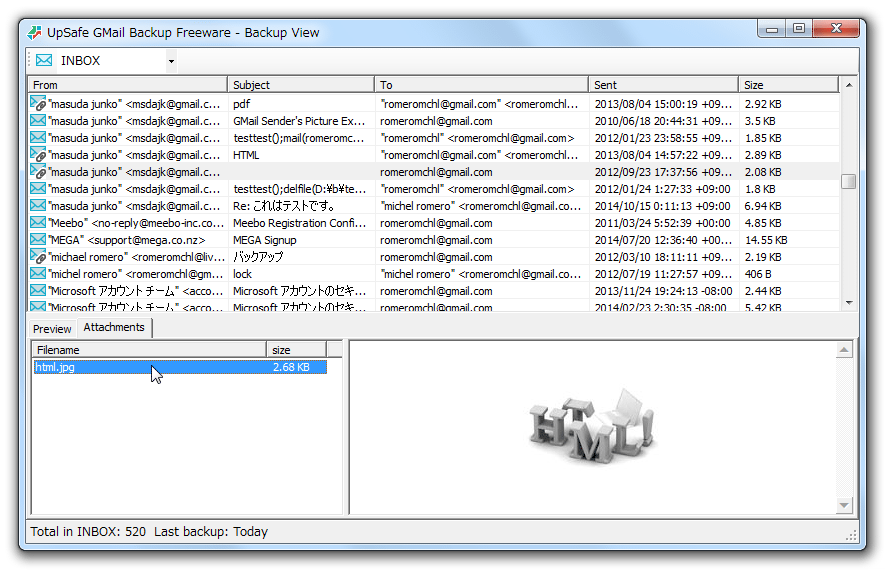Close the Backup View window
Screen dimensions: 889x573
(836, 29)
